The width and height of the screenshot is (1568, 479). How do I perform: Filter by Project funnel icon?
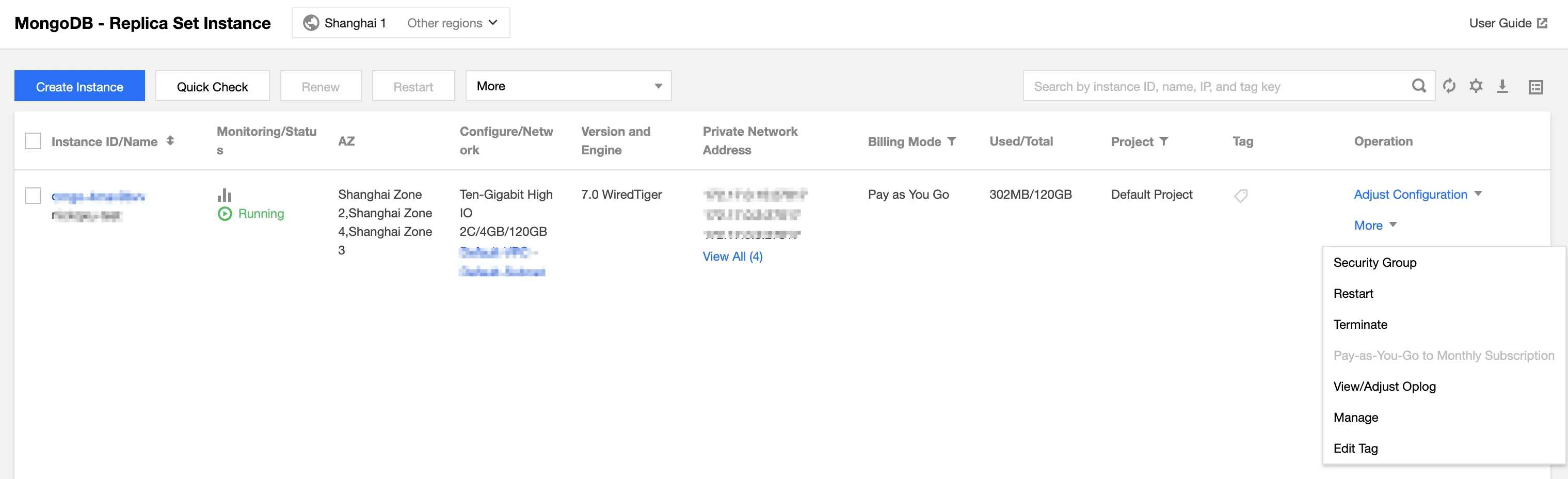coord(1164,141)
